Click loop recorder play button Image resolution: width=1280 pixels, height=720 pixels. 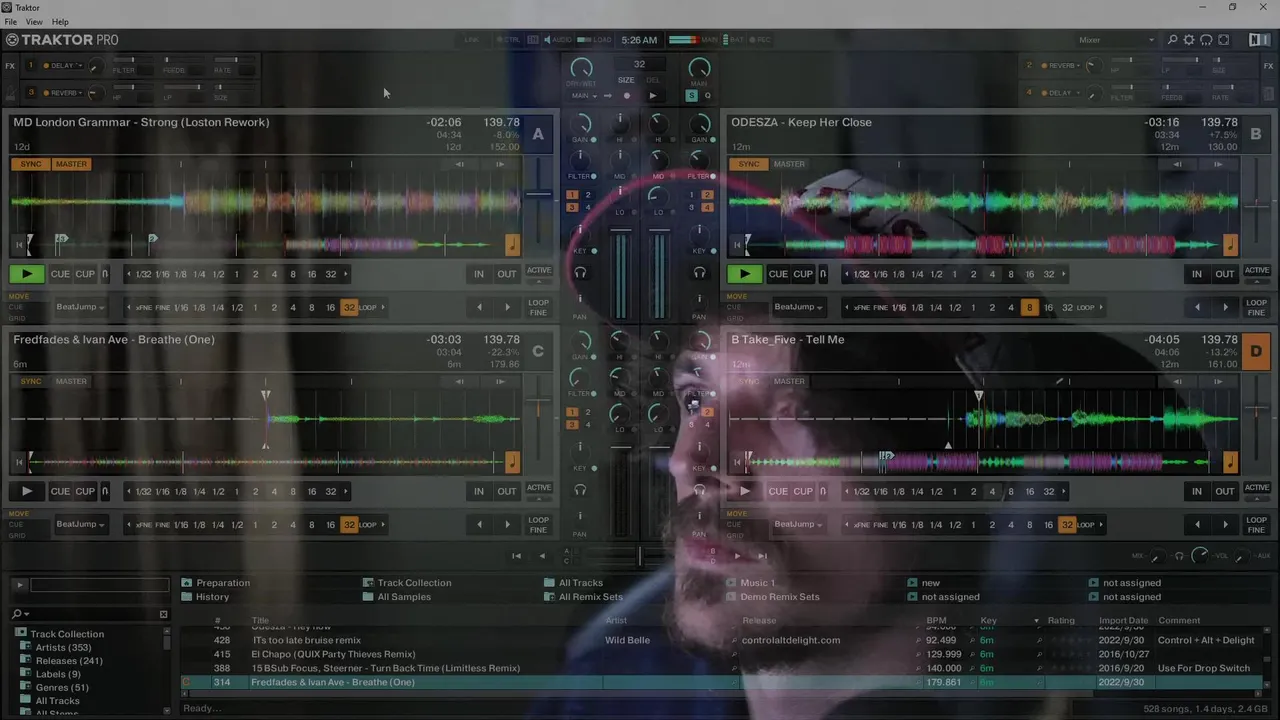[653, 96]
